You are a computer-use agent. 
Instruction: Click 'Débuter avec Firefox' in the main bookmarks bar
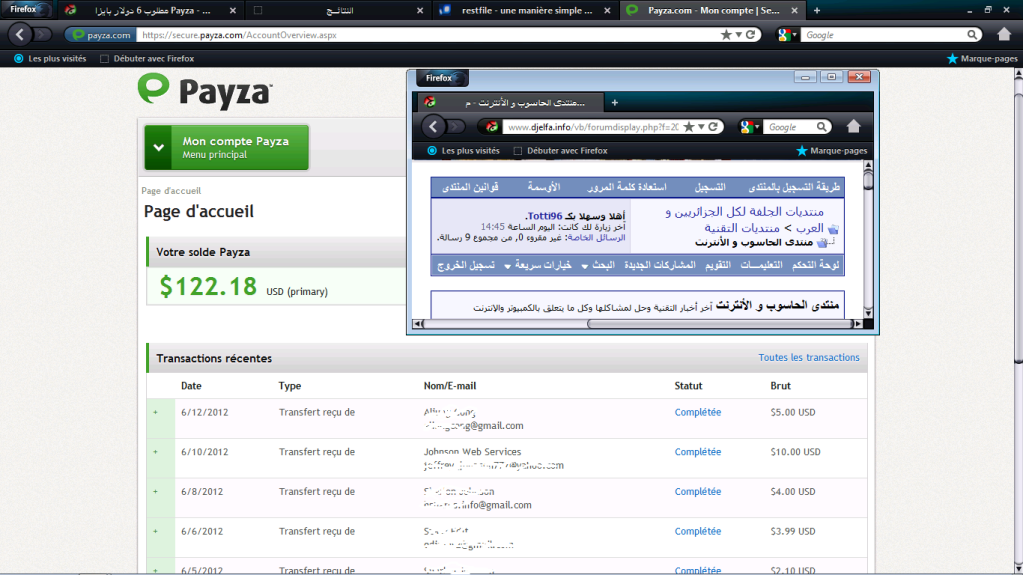[x=147, y=59]
